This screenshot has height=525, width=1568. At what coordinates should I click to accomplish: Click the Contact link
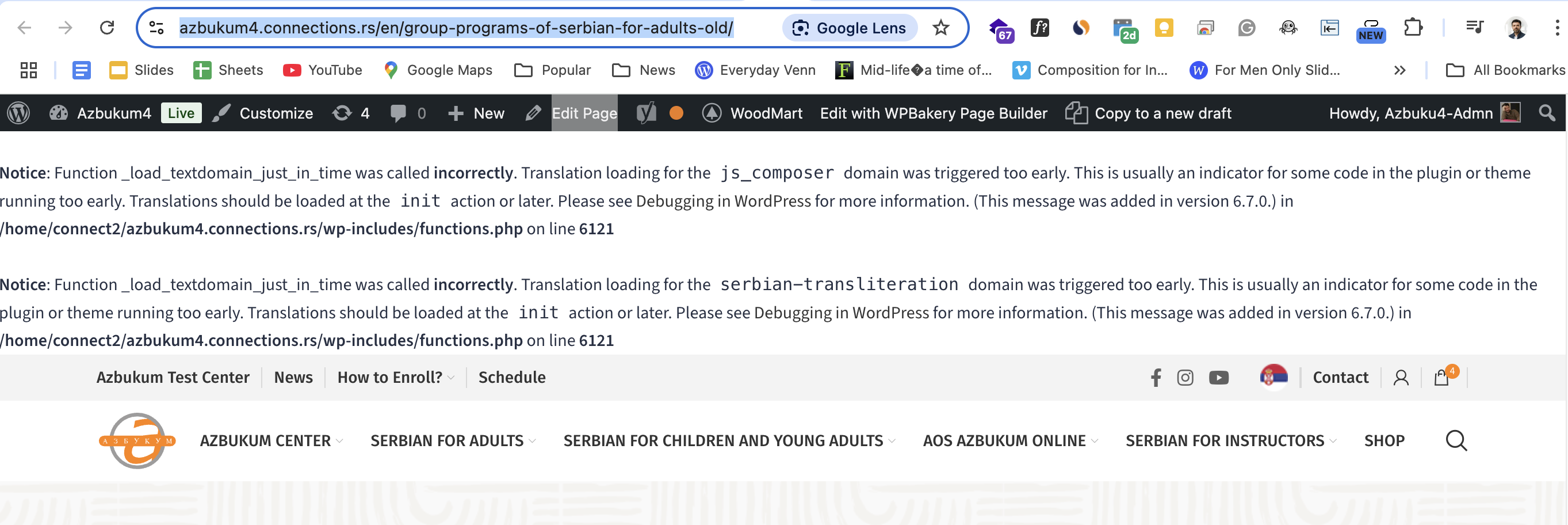1340,378
